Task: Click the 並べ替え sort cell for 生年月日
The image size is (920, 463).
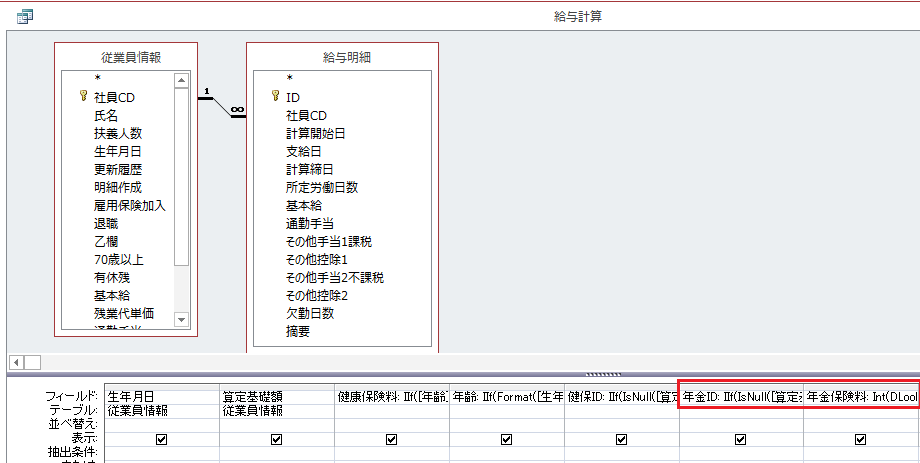Action: [x=161, y=425]
